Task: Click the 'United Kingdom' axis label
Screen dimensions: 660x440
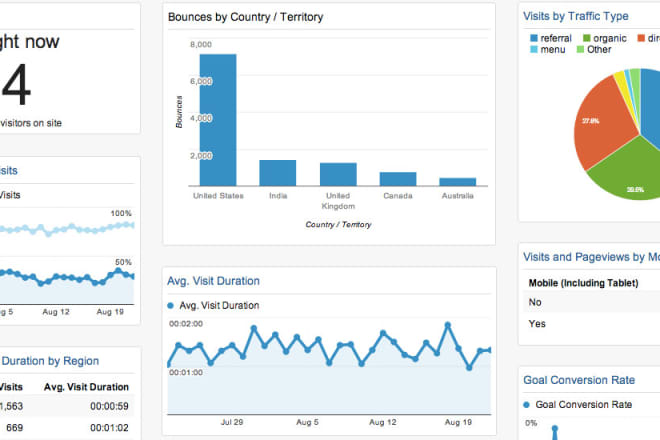Action: tap(338, 201)
